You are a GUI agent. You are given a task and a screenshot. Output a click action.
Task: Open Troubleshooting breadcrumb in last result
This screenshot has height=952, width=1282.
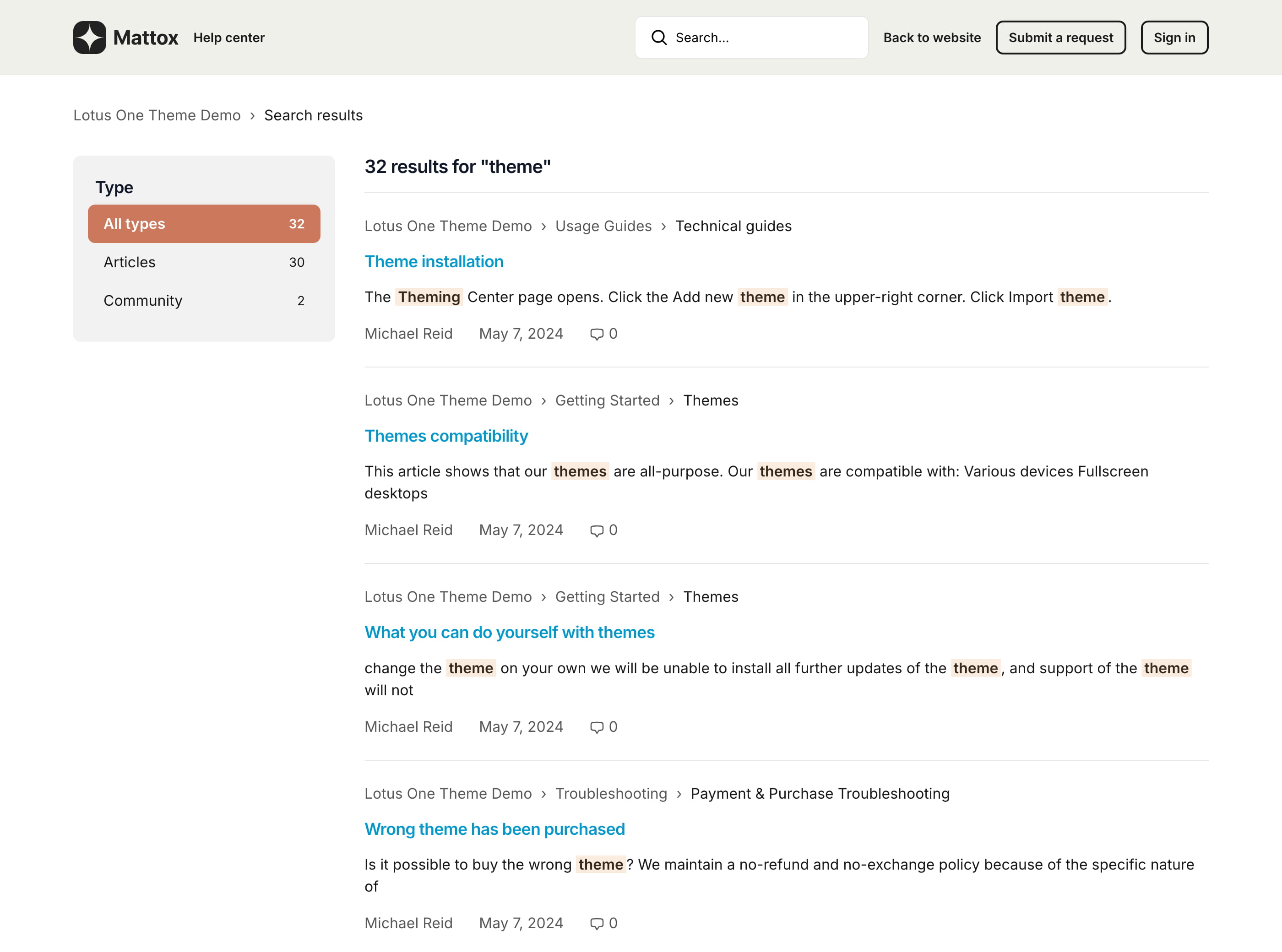tap(610, 794)
